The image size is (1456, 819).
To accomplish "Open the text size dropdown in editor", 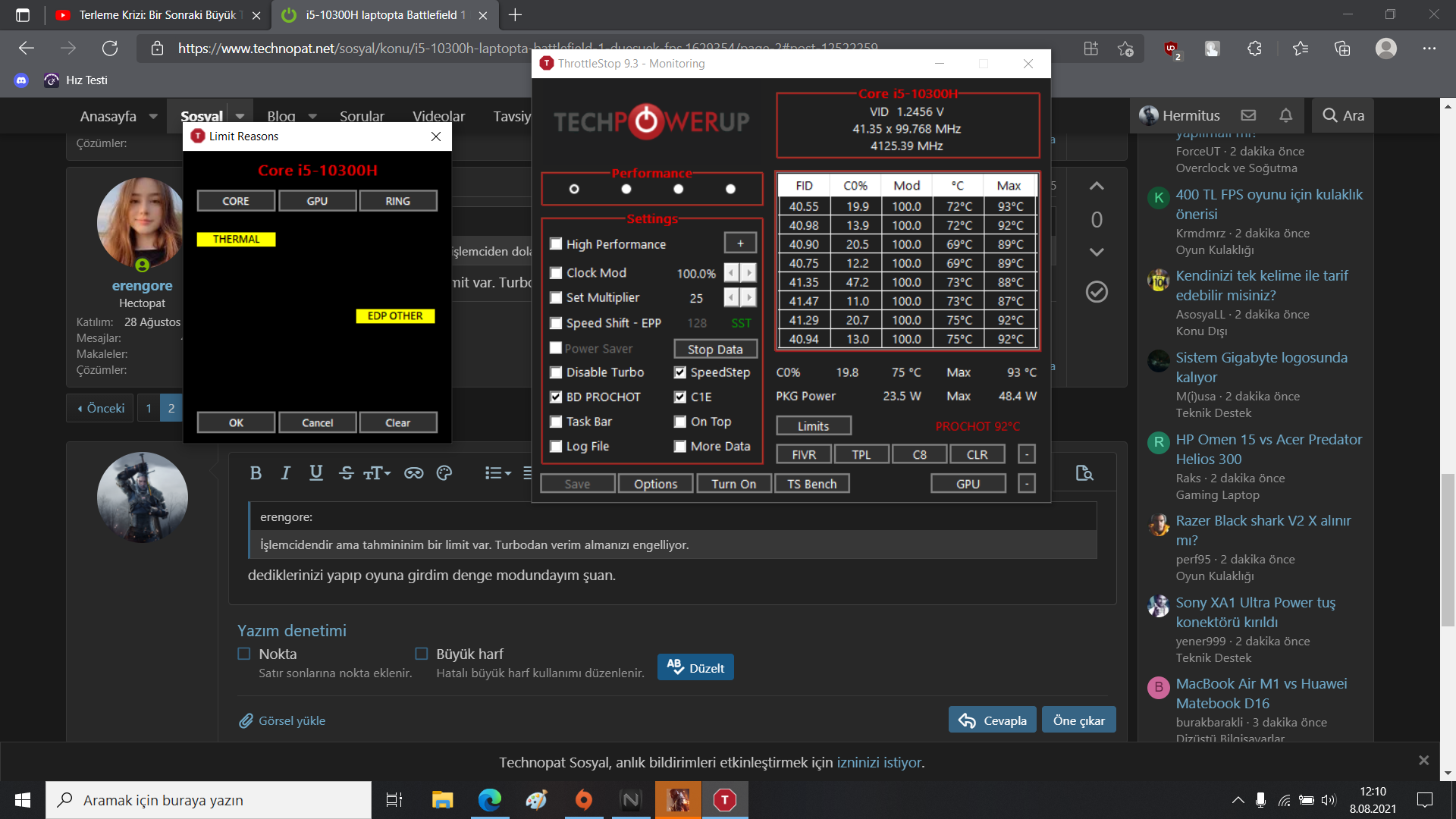I will click(377, 473).
